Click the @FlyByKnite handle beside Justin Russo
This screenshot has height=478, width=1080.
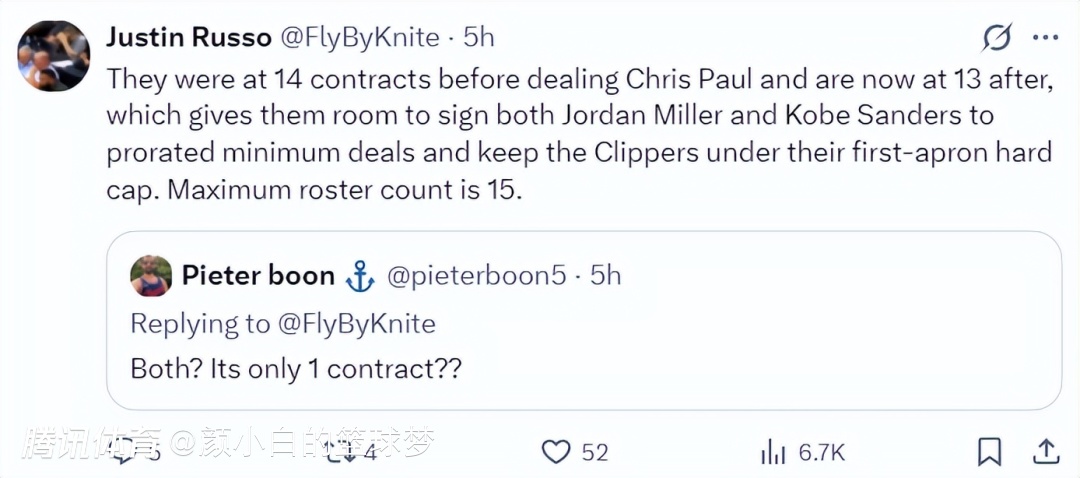tap(359, 38)
